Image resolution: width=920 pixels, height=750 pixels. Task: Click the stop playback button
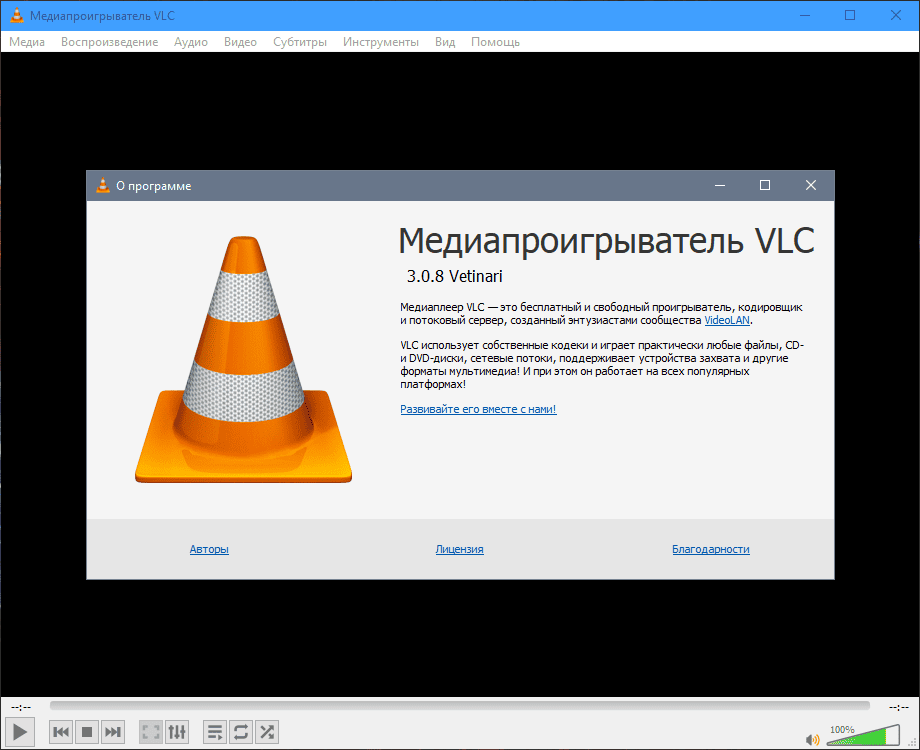pyautogui.click(x=87, y=732)
